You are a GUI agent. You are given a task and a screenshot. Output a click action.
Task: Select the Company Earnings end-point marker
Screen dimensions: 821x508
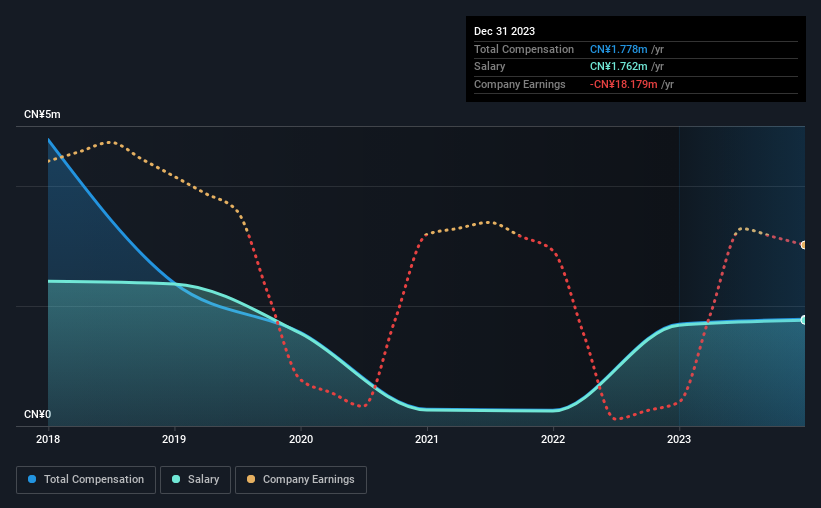803,245
